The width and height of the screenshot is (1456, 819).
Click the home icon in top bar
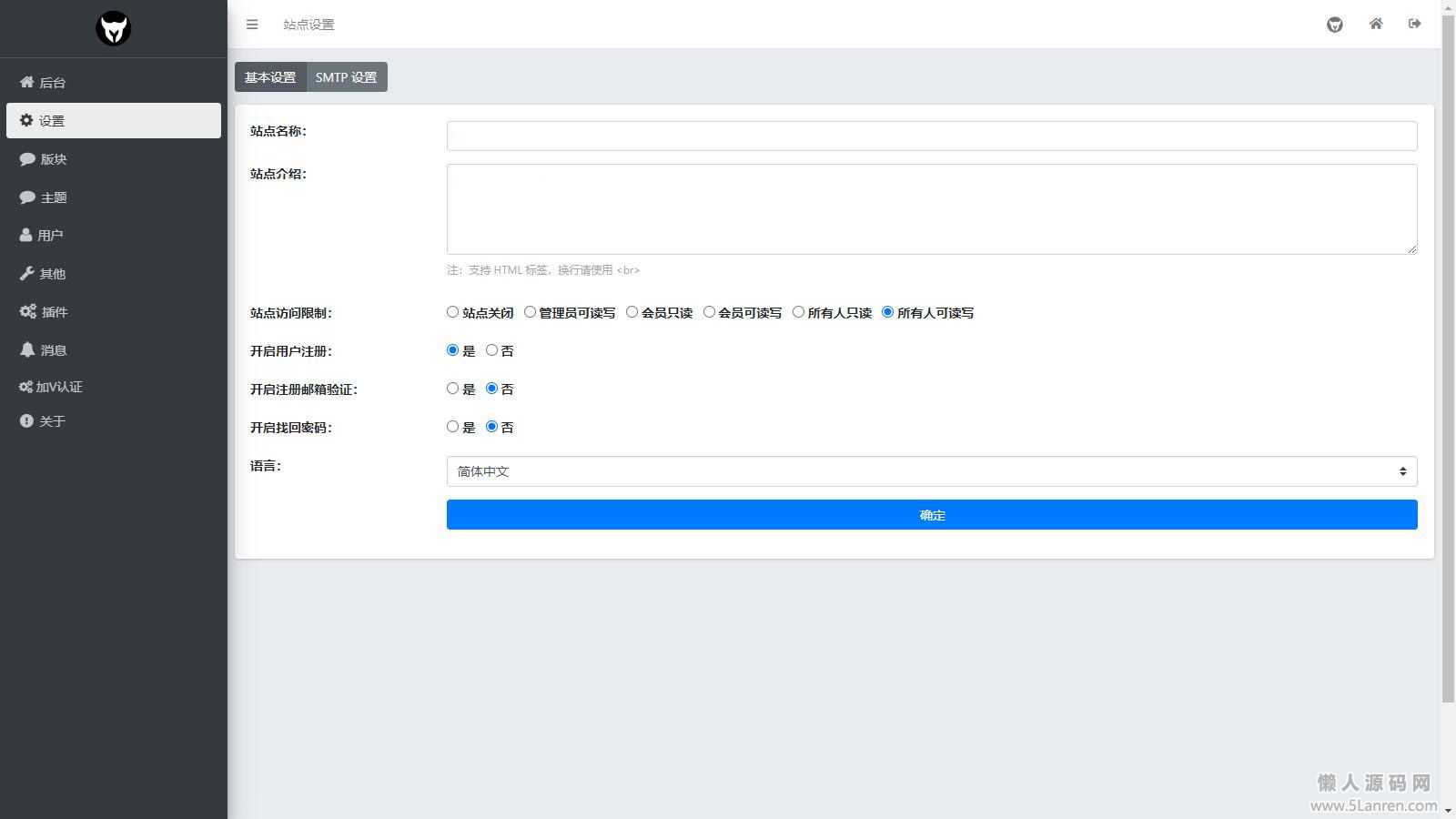1375,25
